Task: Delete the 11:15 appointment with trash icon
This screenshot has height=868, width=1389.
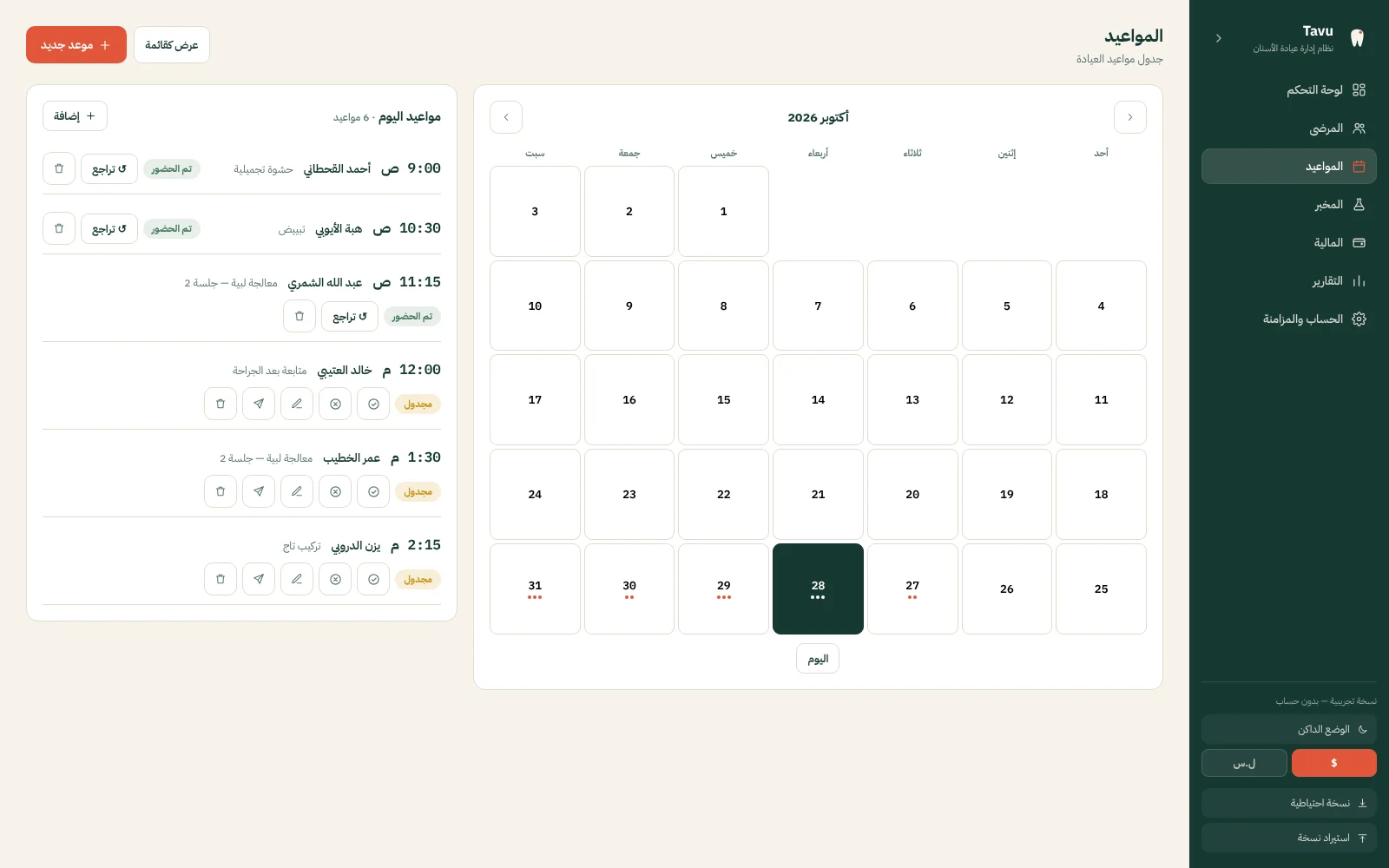Action: click(300, 316)
